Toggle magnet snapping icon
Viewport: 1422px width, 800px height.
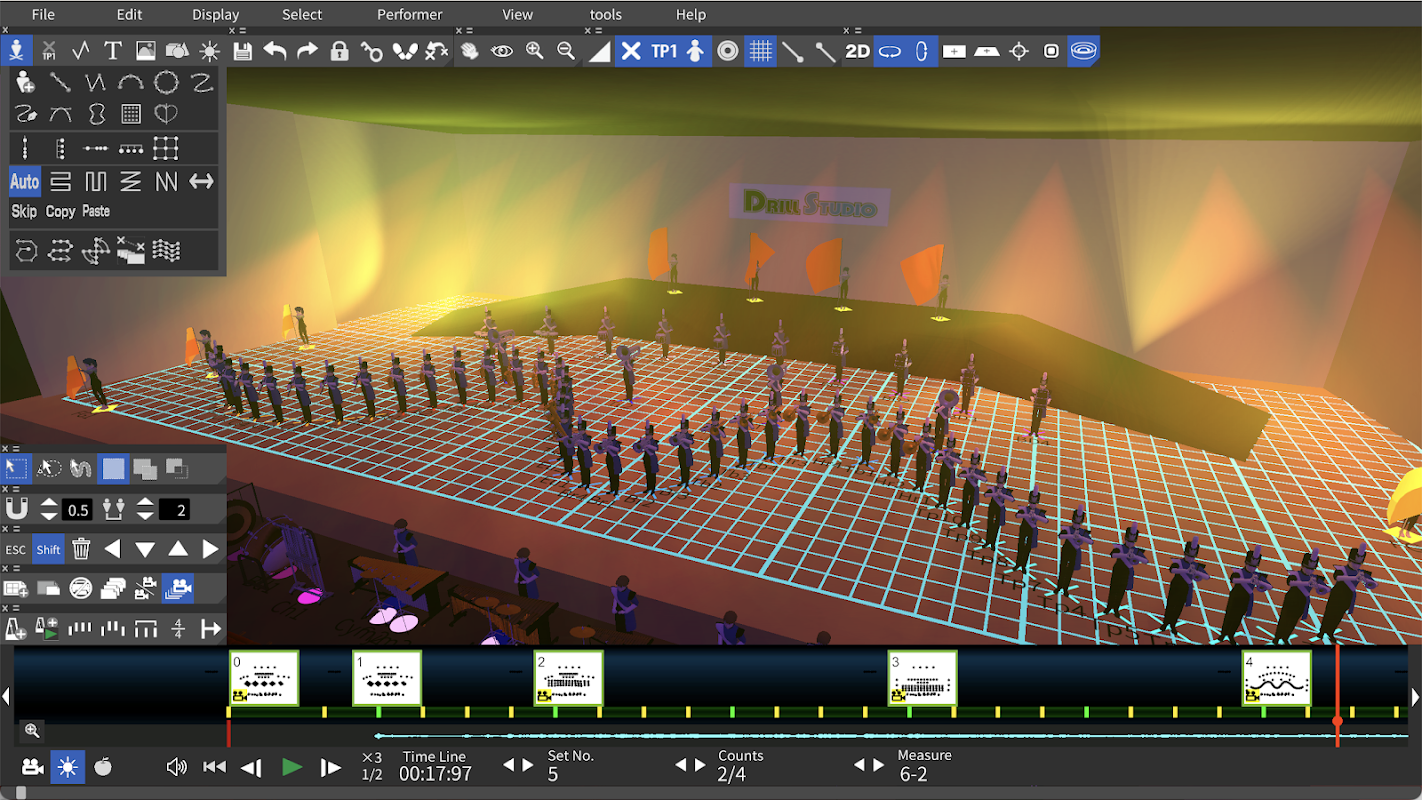(x=16, y=509)
